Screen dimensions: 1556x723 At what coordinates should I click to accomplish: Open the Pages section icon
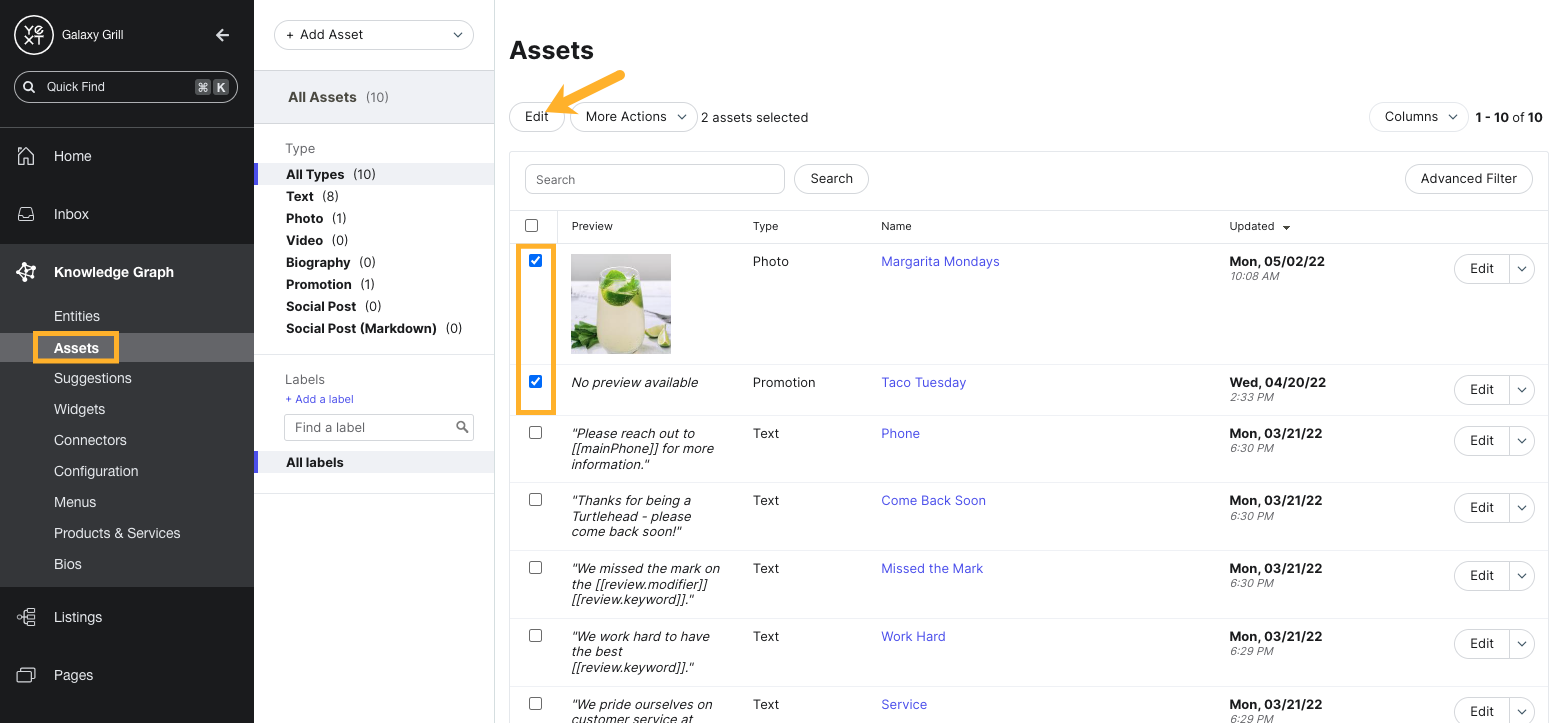(24, 675)
